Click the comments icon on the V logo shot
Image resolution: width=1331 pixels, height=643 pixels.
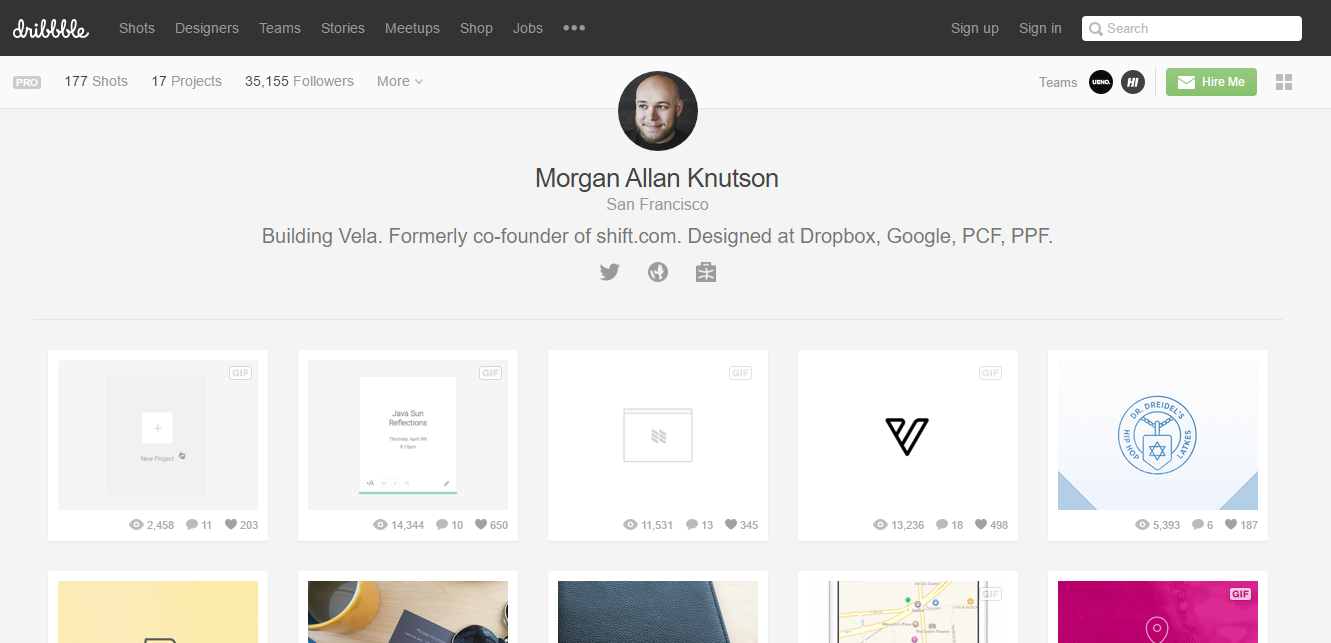click(942, 524)
